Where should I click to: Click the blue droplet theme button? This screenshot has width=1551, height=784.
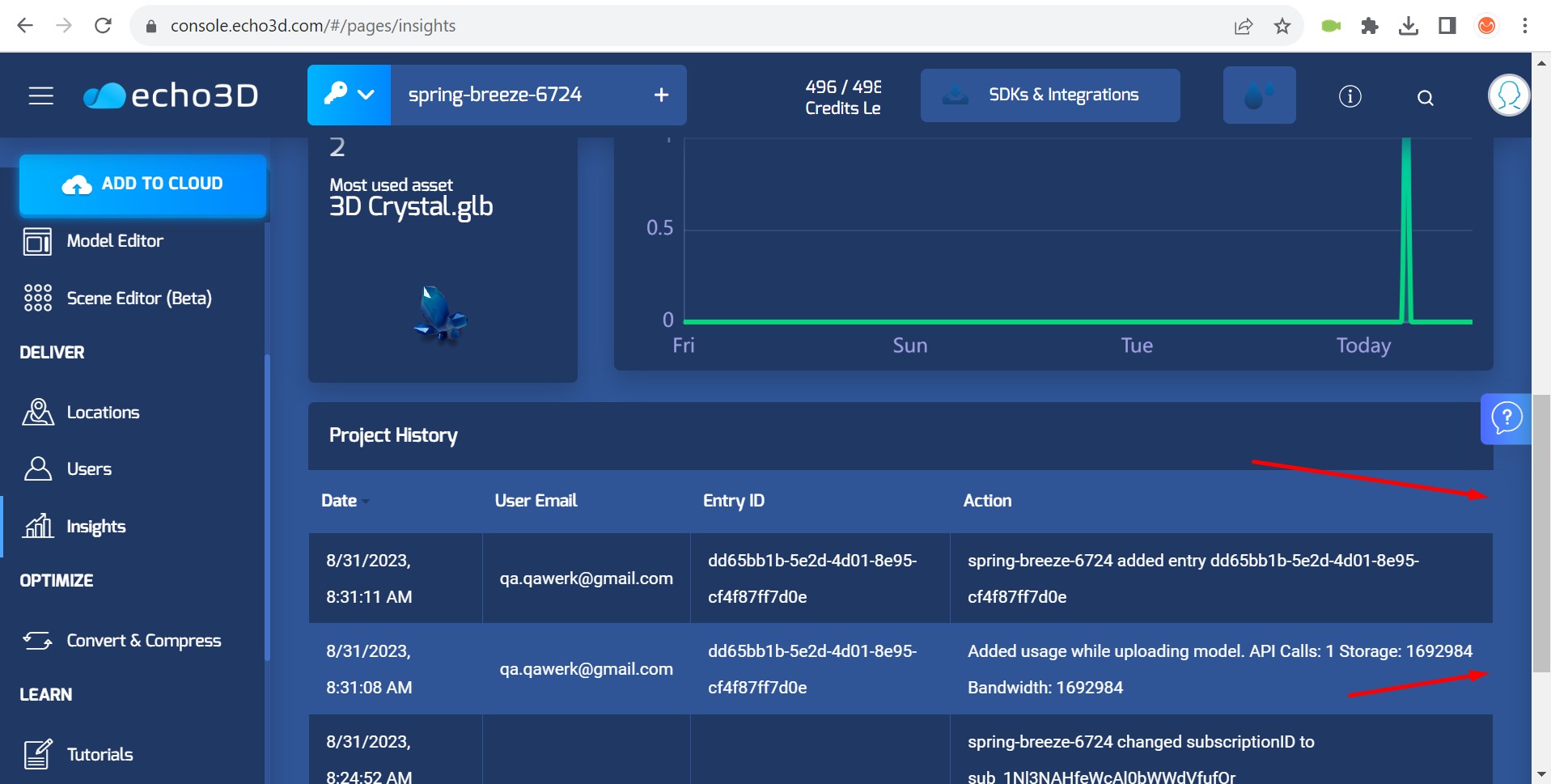[1259, 95]
